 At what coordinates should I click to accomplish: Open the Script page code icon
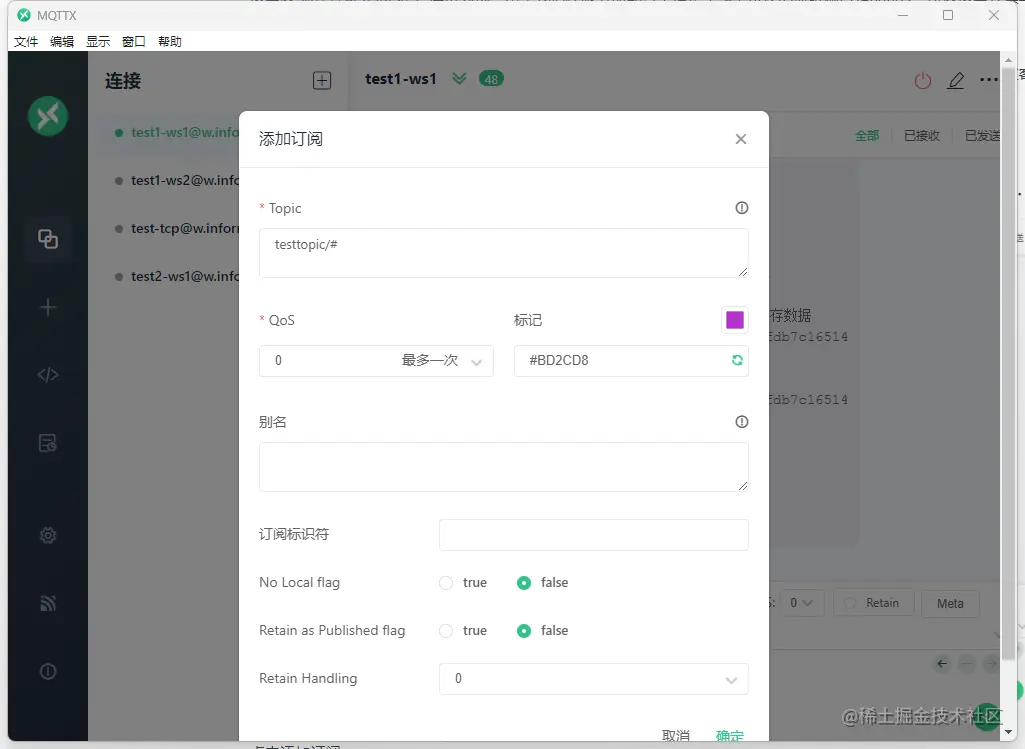click(x=48, y=374)
